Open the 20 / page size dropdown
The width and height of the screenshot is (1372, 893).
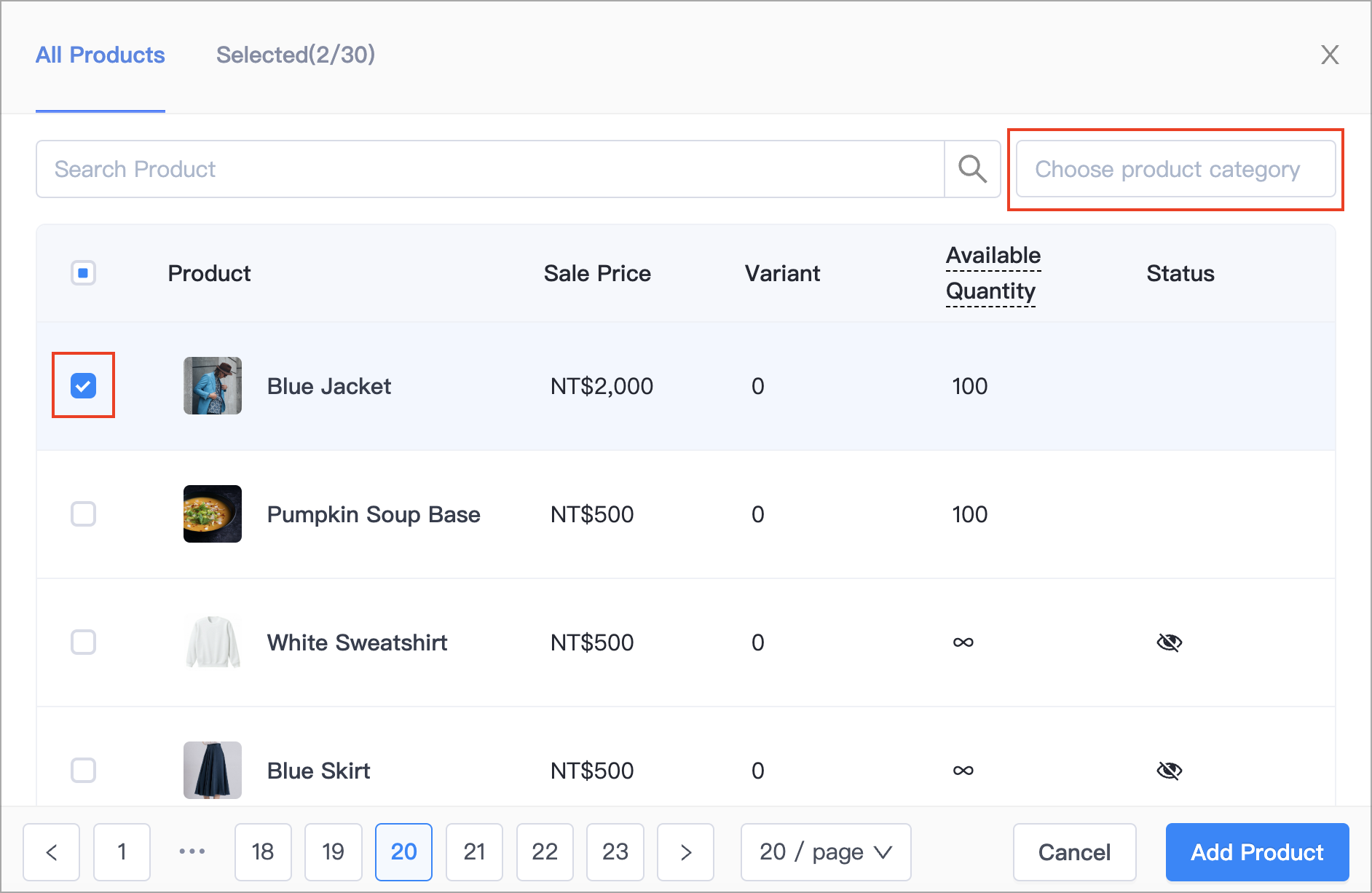point(826,852)
